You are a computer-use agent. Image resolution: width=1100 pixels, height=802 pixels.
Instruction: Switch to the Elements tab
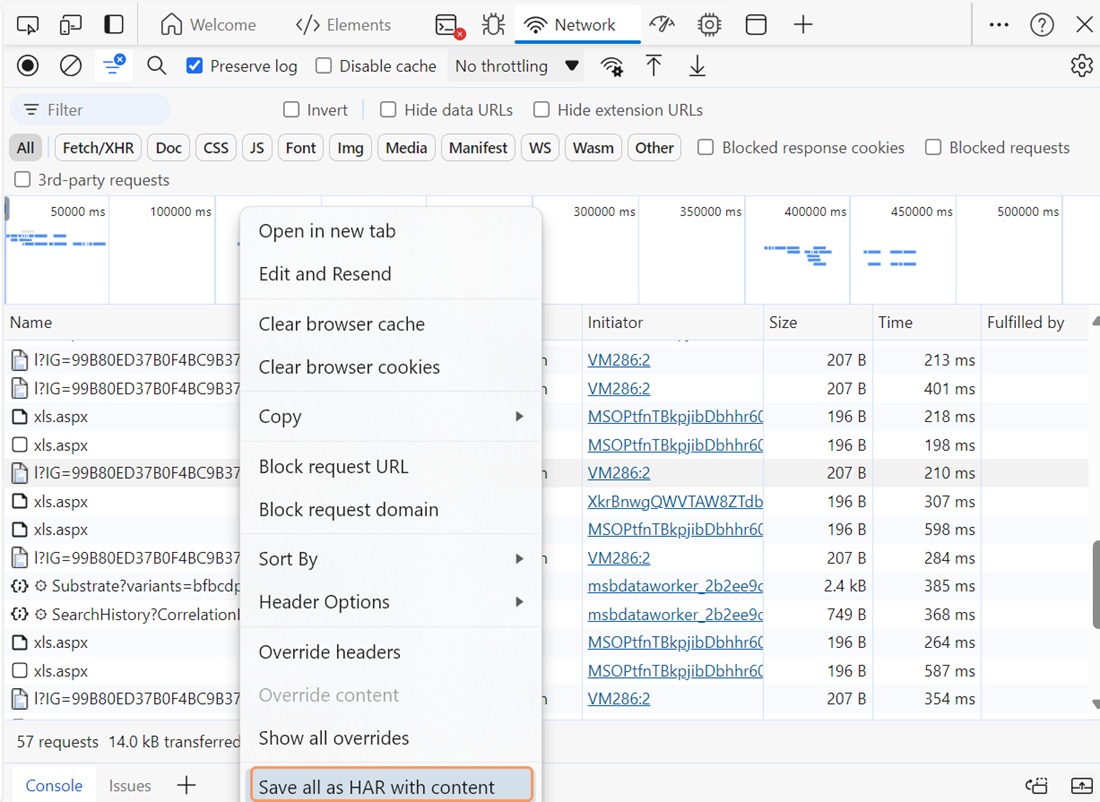343,25
